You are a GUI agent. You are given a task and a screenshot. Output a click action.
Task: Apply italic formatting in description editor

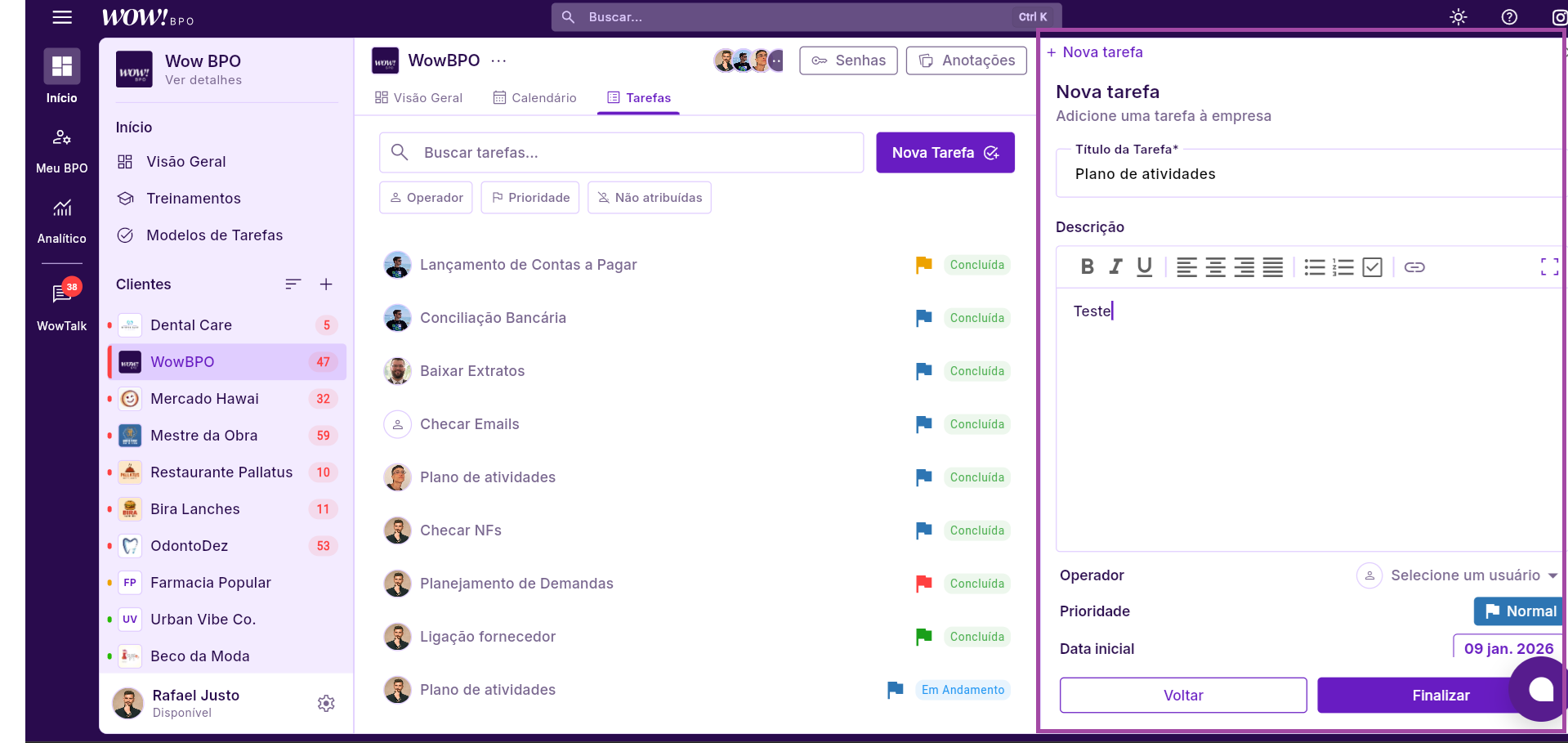point(1115,266)
